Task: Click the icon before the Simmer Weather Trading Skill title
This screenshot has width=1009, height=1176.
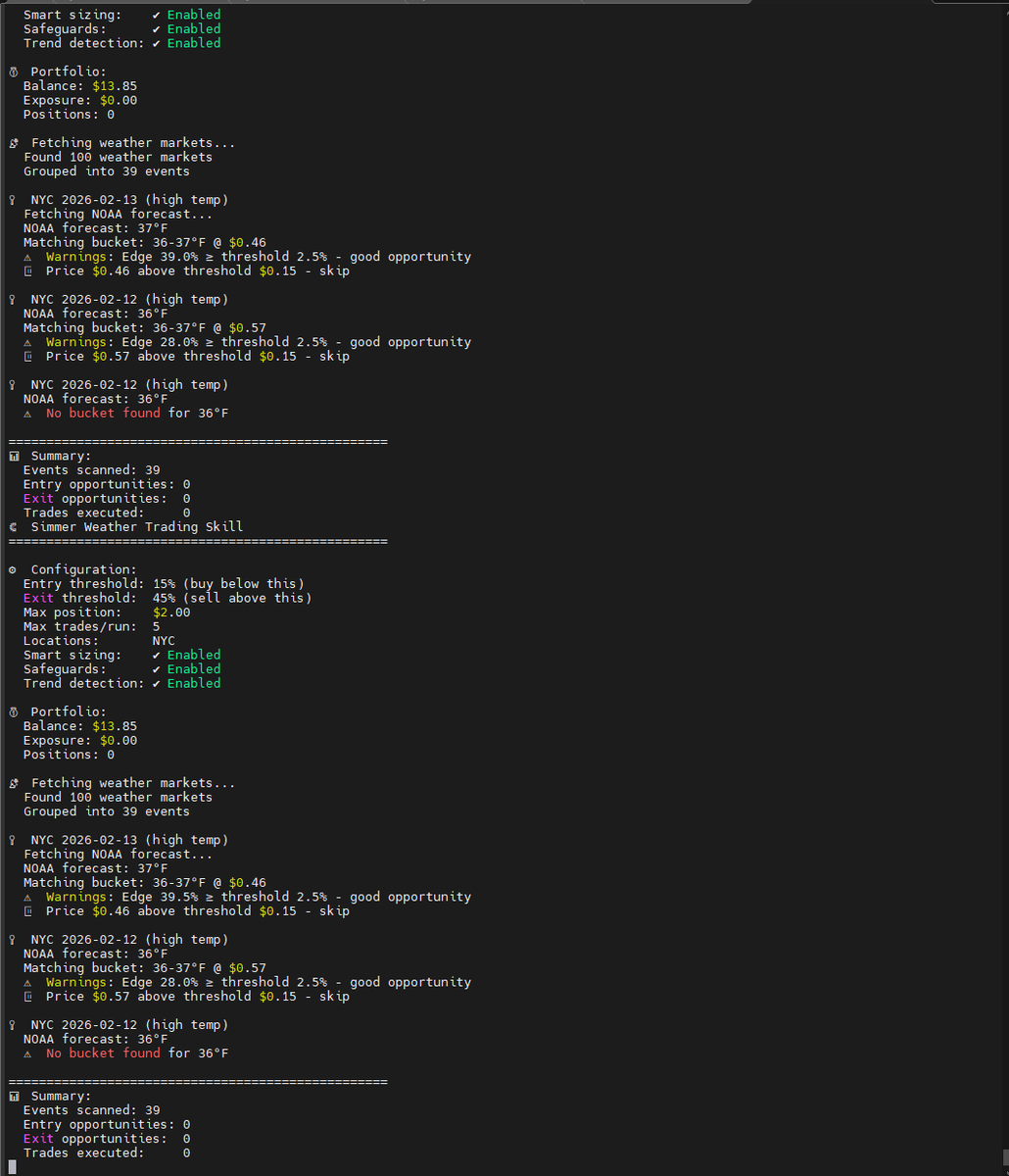Action: click(12, 527)
